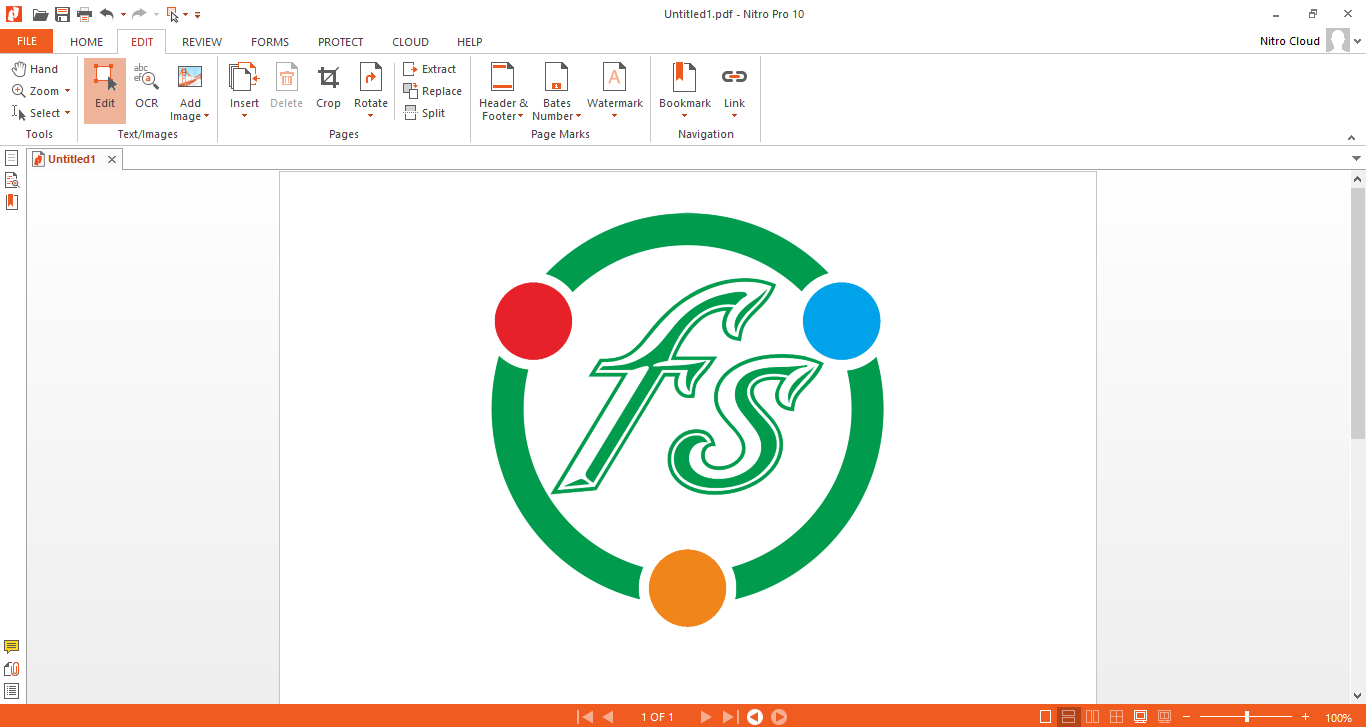Toggle the rightmost status bar view icon
The width and height of the screenshot is (1366, 727).
tap(1164, 717)
